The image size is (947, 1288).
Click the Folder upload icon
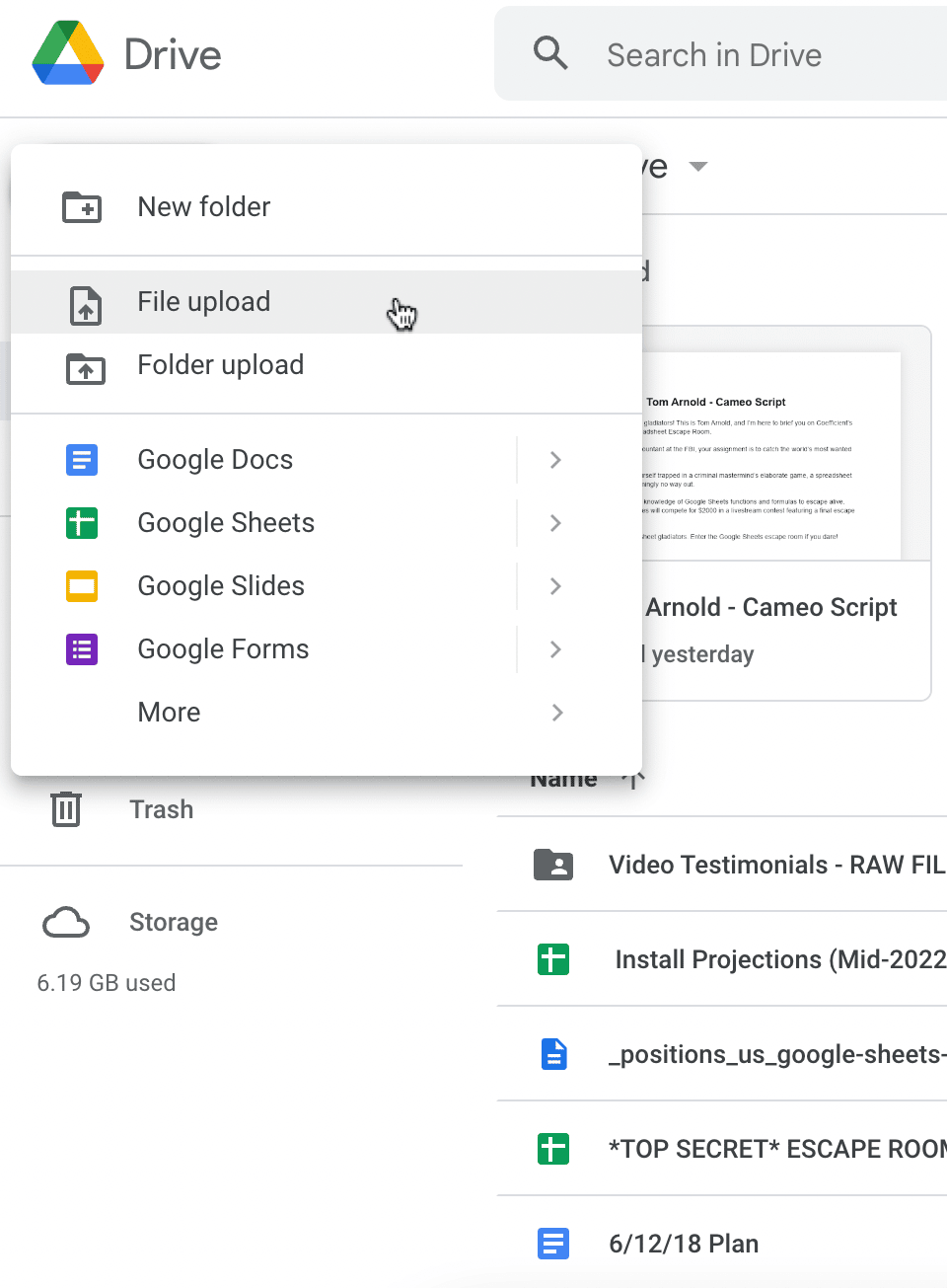click(86, 369)
